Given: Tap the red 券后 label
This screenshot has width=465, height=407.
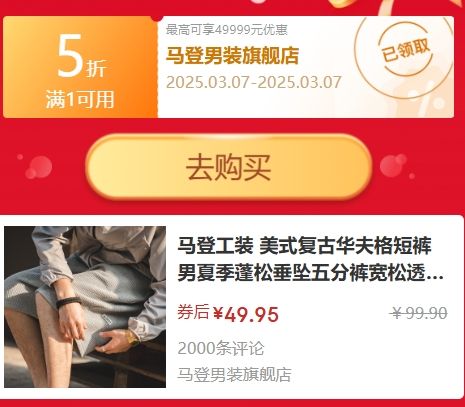Looking at the screenshot, I should 193,312.
